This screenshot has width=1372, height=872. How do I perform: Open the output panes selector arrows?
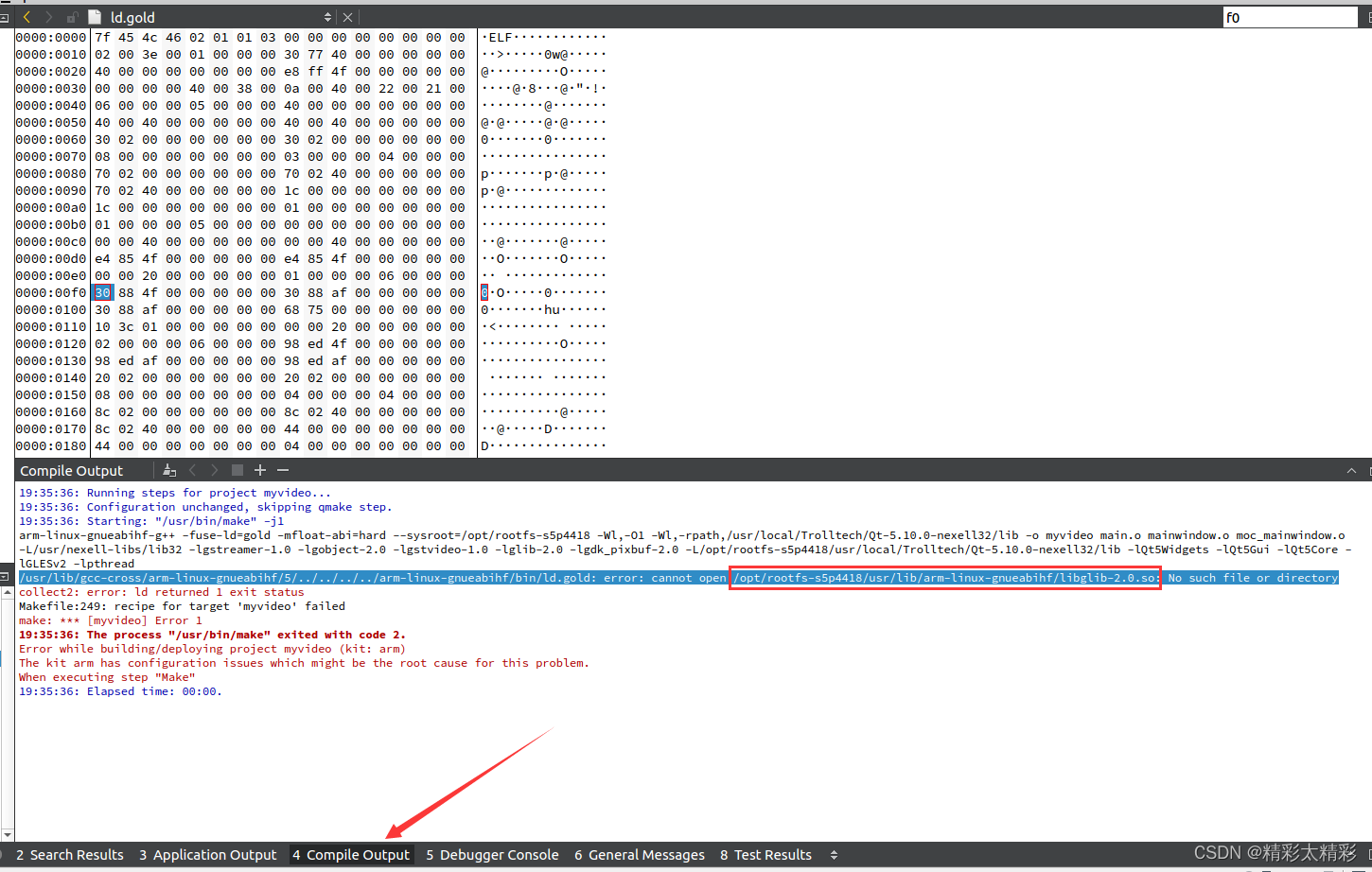[x=834, y=855]
